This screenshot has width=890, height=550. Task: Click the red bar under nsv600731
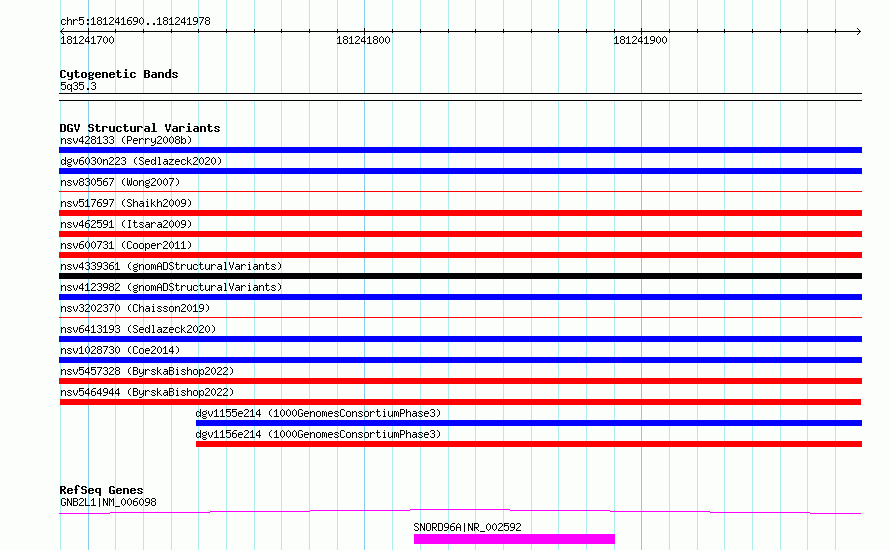point(460,255)
